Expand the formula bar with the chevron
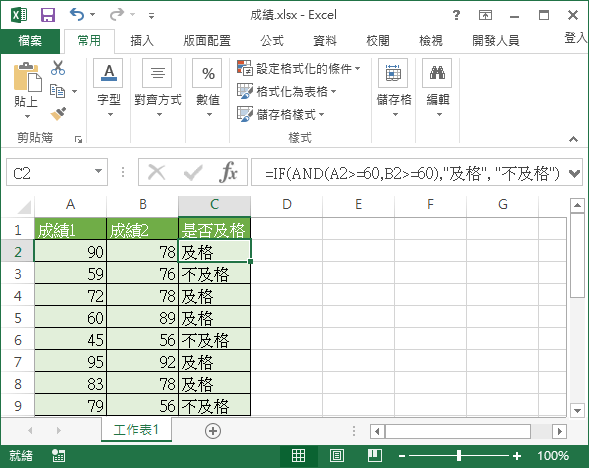This screenshot has width=589, height=468. pyautogui.click(x=574, y=173)
